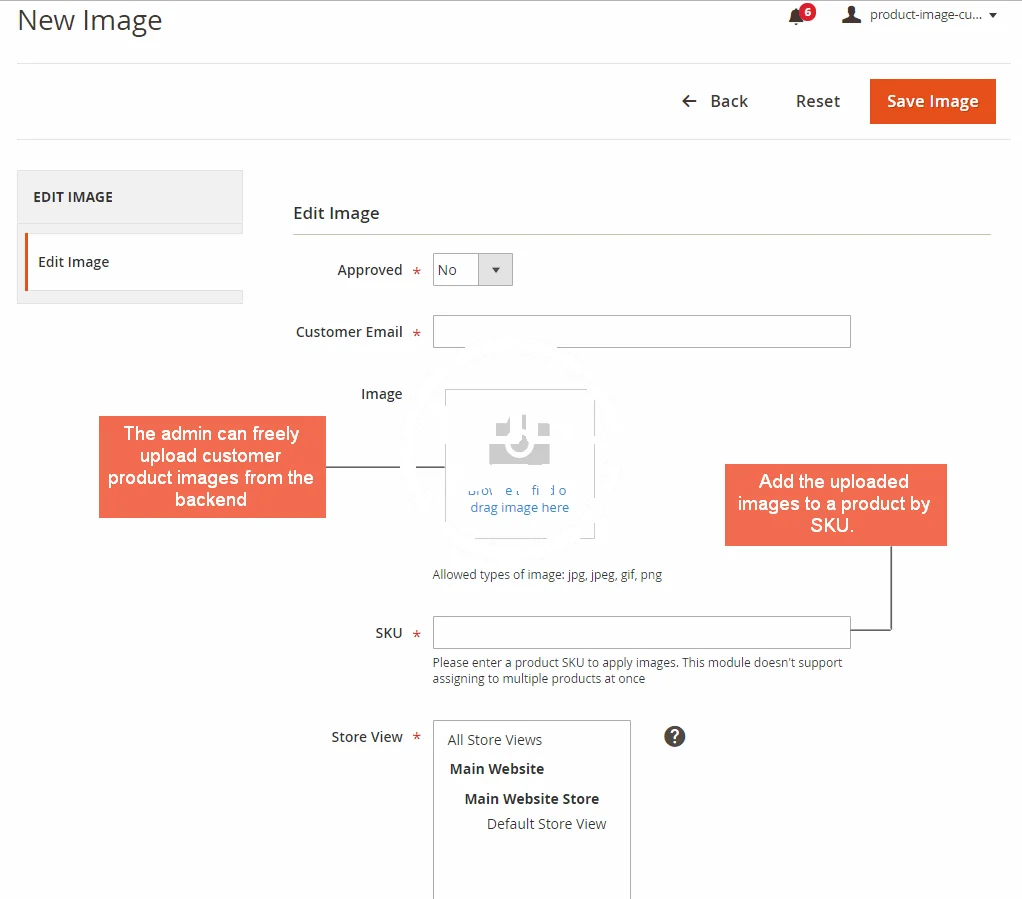The image size is (1022, 899).
Task: Select All Store Views option
Action: pos(495,740)
